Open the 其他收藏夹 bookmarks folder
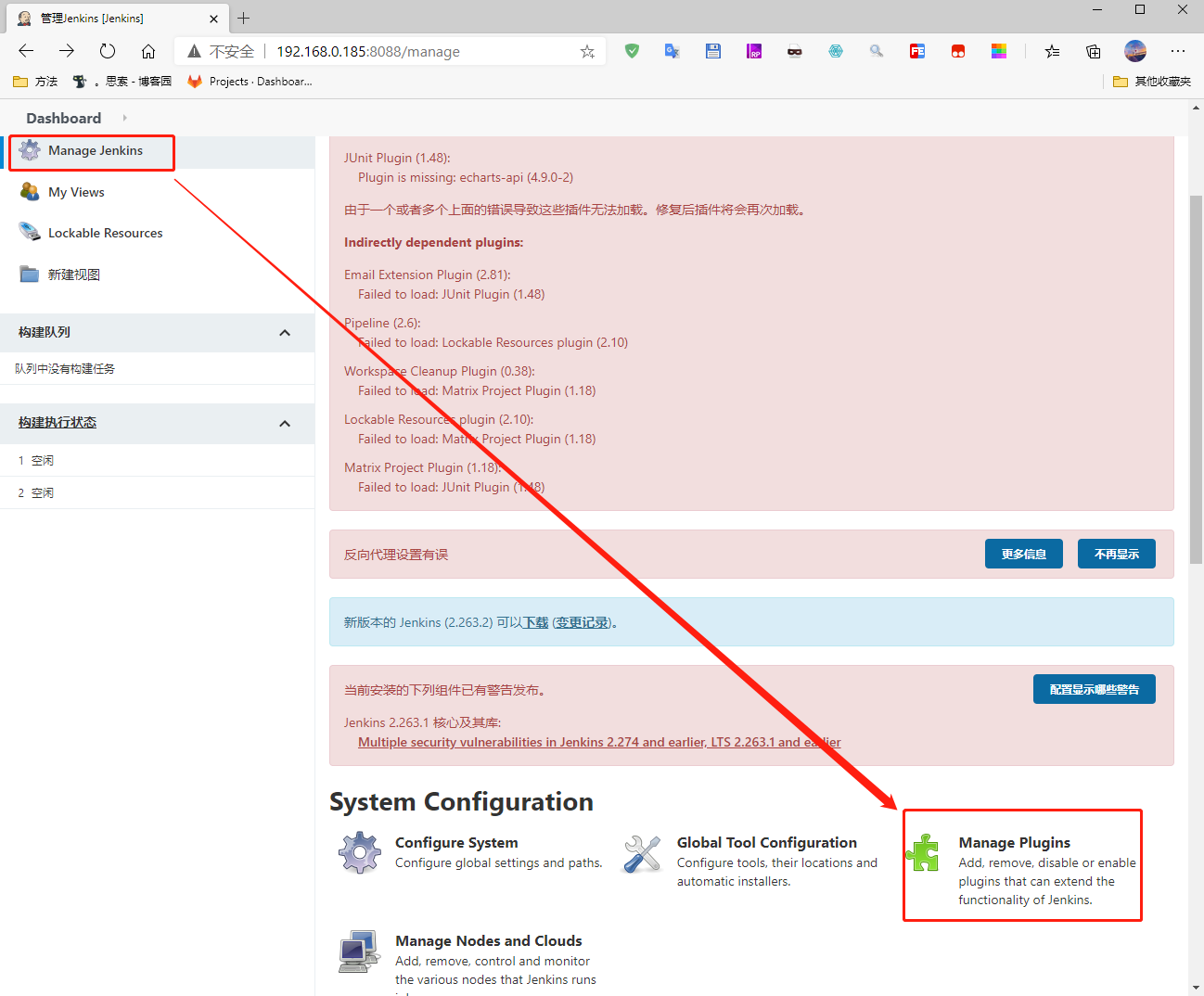The height and width of the screenshot is (996, 1204). click(1152, 82)
